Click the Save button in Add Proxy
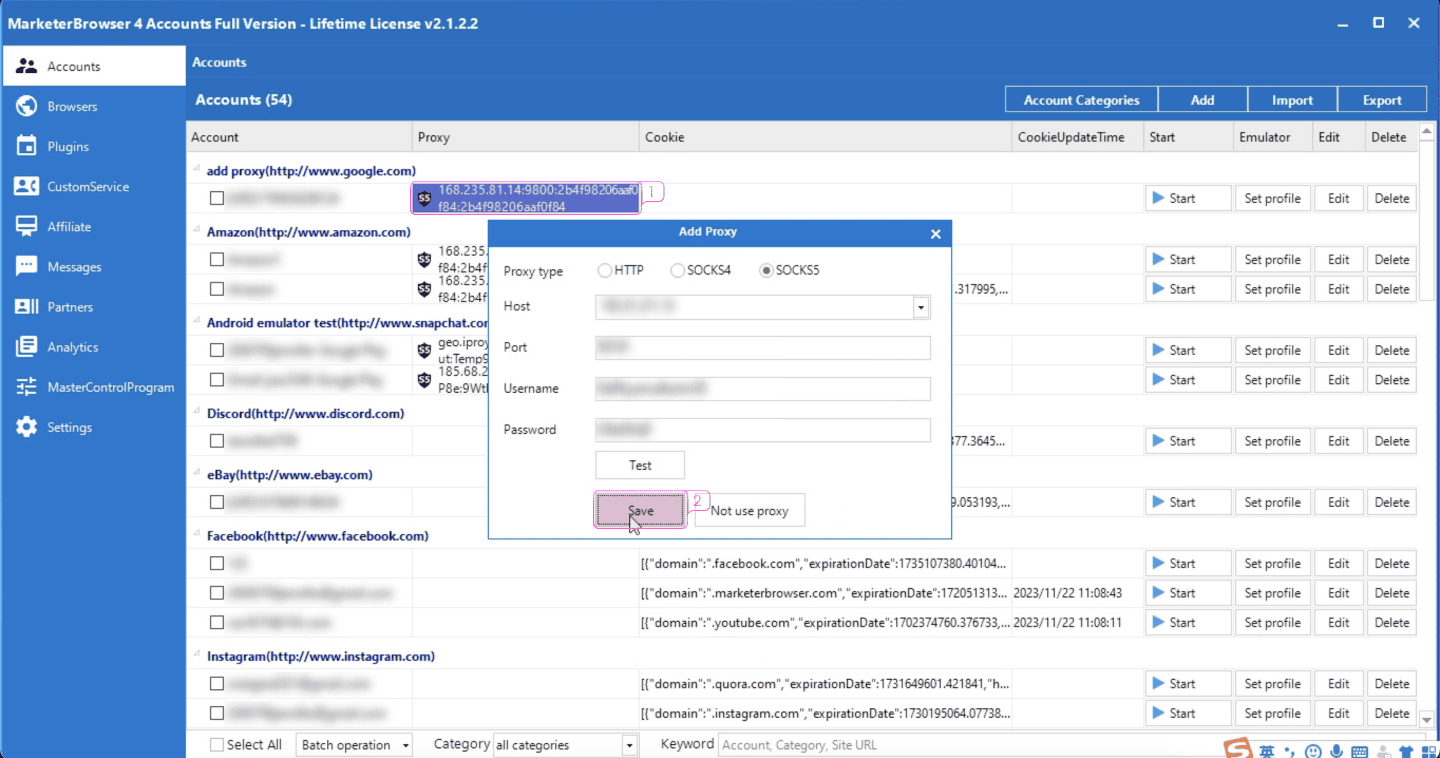The width and height of the screenshot is (1440, 758). click(640, 510)
